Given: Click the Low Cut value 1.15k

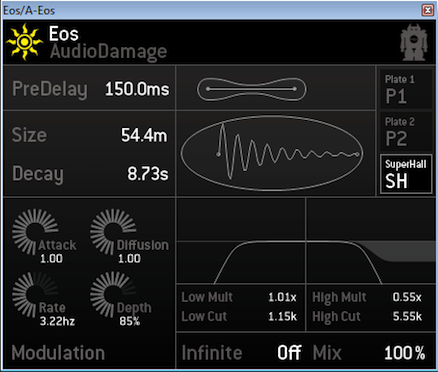Looking at the screenshot, I should click(282, 316).
